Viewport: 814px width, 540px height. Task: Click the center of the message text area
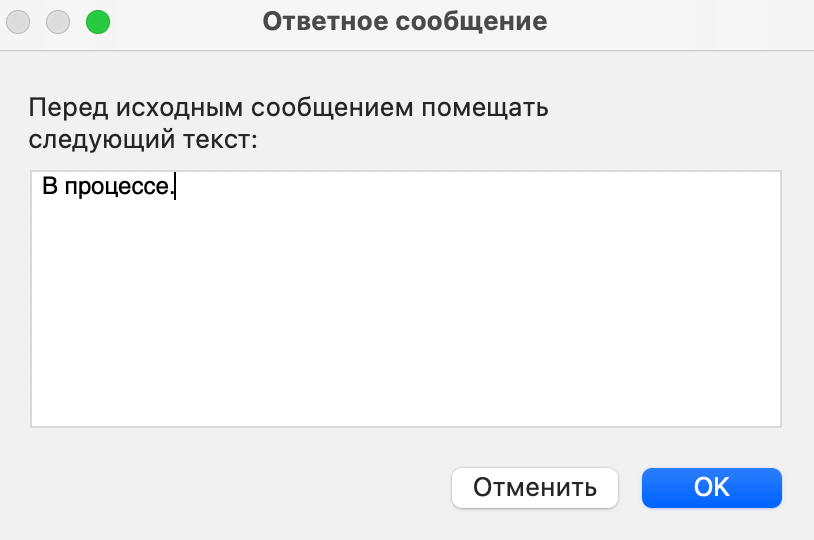(x=406, y=299)
